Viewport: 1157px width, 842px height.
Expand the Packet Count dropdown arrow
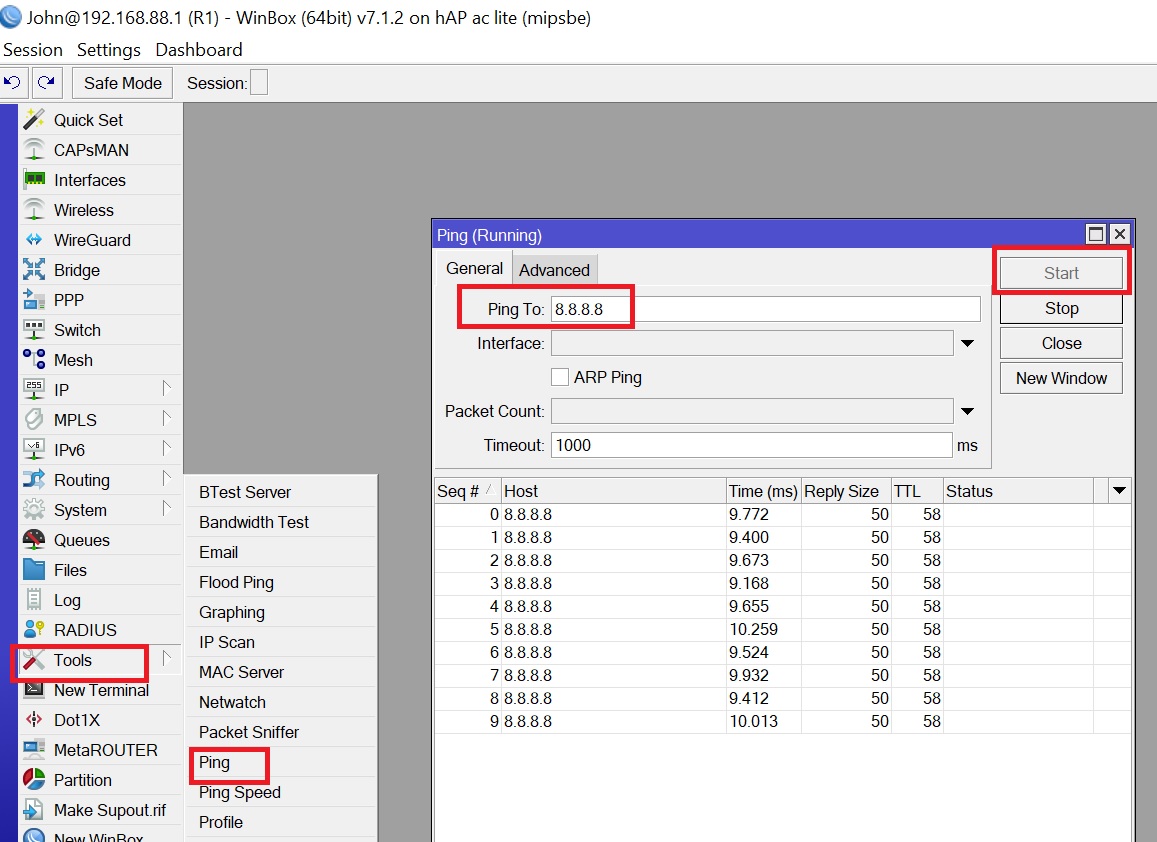click(x=967, y=411)
